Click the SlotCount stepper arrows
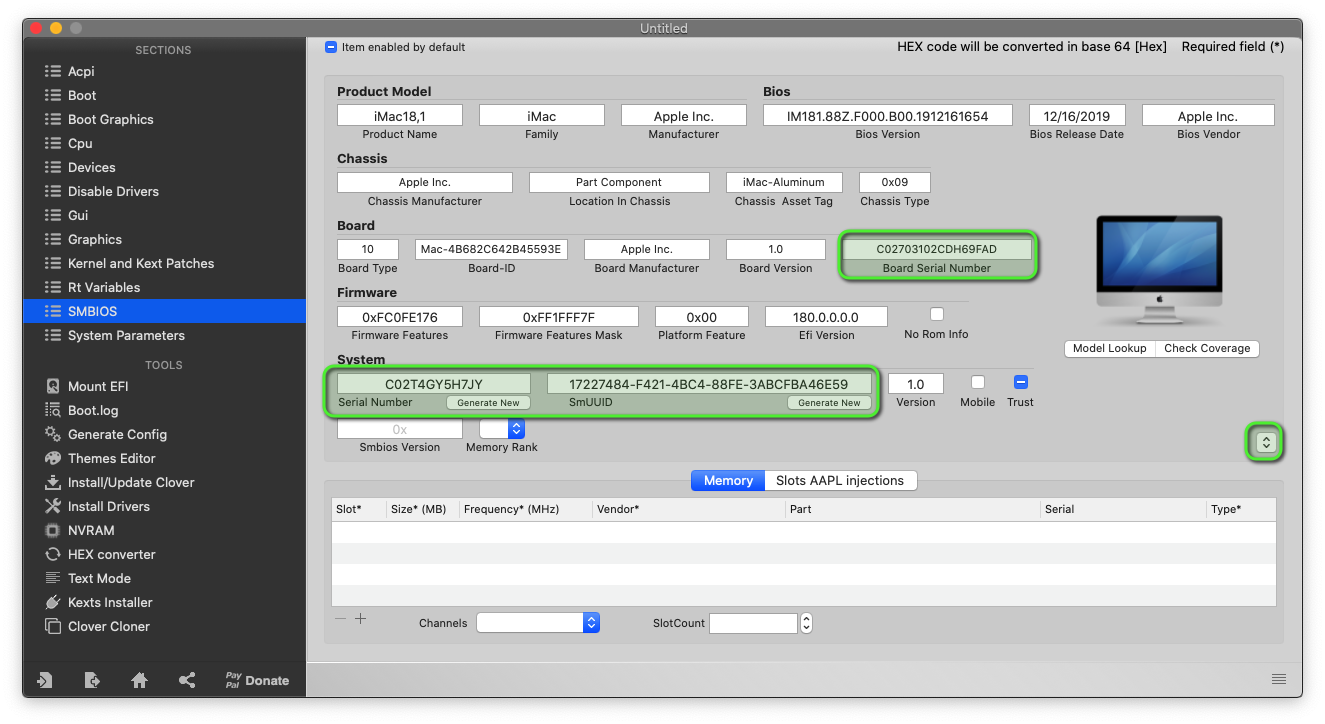 point(806,623)
